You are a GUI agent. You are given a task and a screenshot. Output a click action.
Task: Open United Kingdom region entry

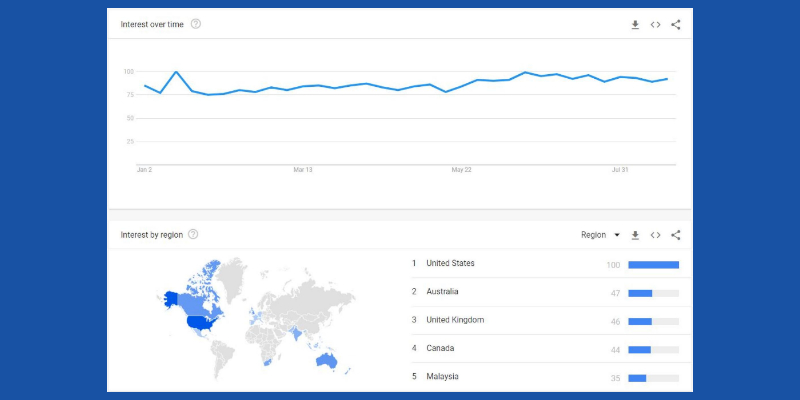(x=454, y=320)
